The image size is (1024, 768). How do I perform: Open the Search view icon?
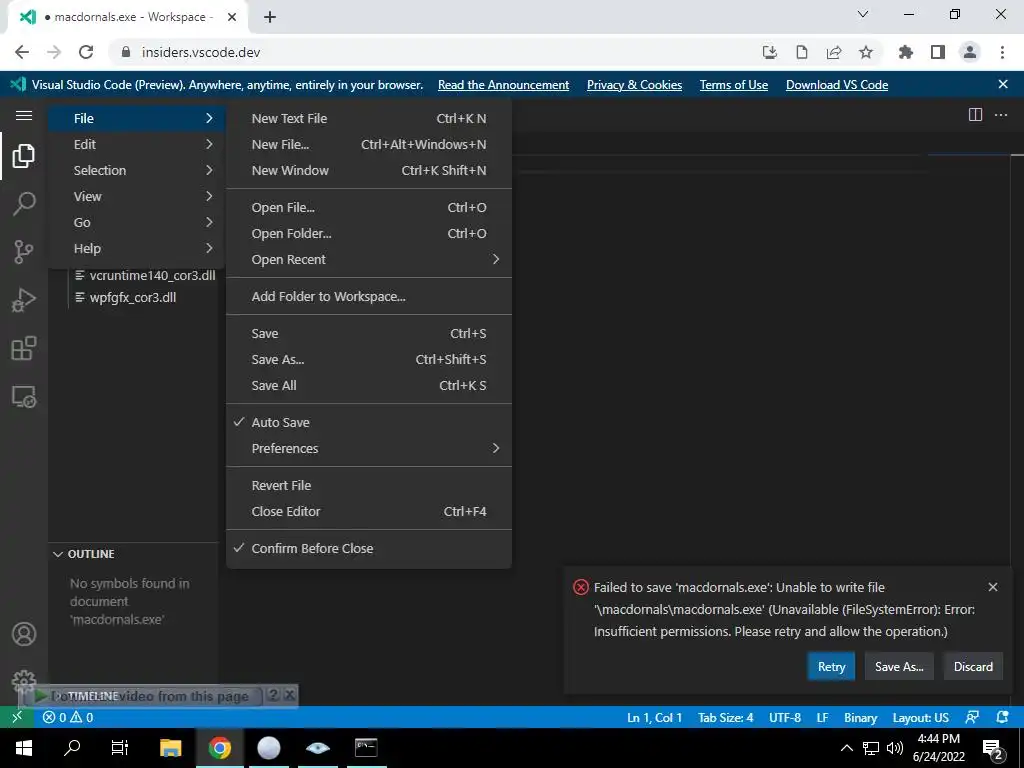pos(24,204)
